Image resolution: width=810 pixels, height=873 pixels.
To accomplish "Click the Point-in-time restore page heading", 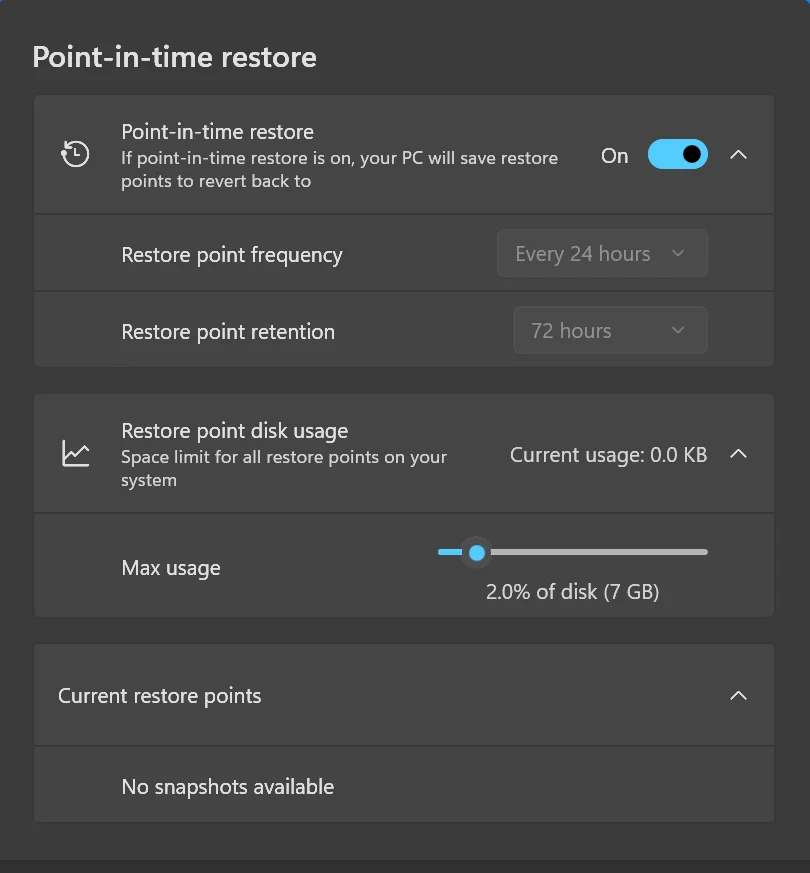I will click(x=175, y=57).
